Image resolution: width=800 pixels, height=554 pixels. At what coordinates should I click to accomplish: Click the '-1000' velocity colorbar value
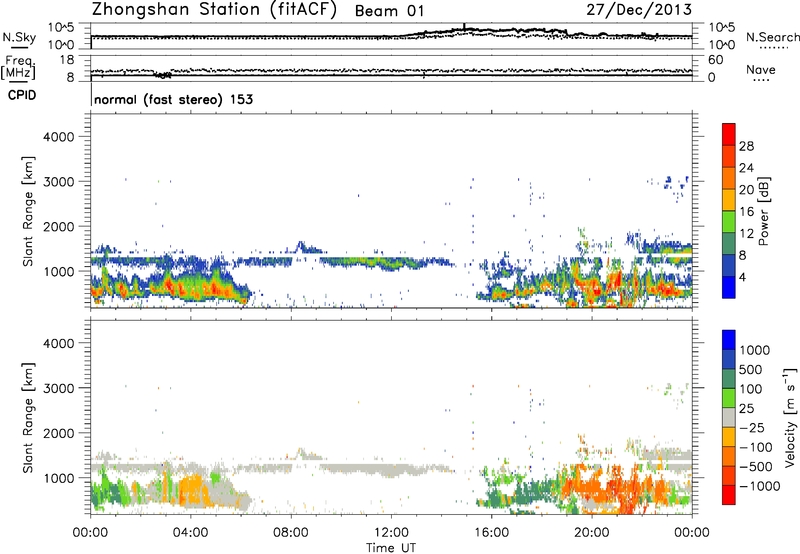760,486
